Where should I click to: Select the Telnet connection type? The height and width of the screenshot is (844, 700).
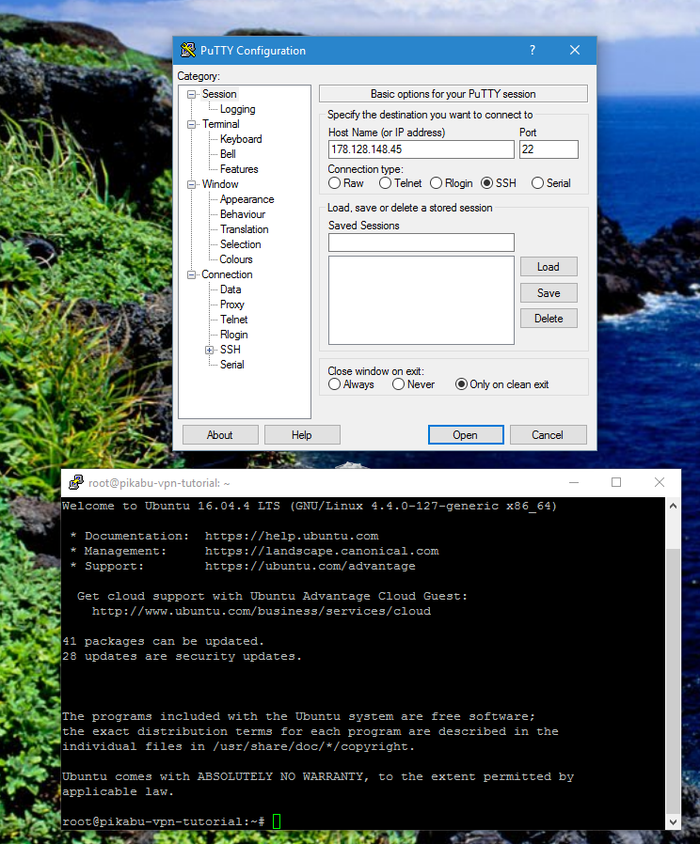click(x=386, y=183)
